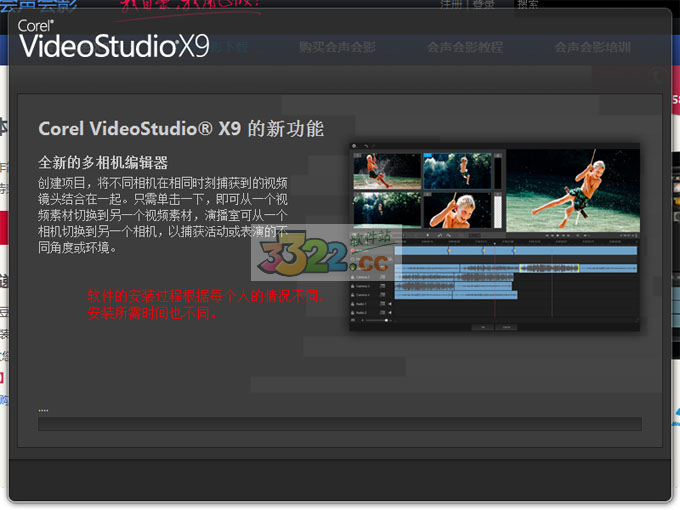This screenshot has height=510, width=680.
Task: Select the bottom-right smiling boy camera thumbnail
Action: [x=456, y=210]
